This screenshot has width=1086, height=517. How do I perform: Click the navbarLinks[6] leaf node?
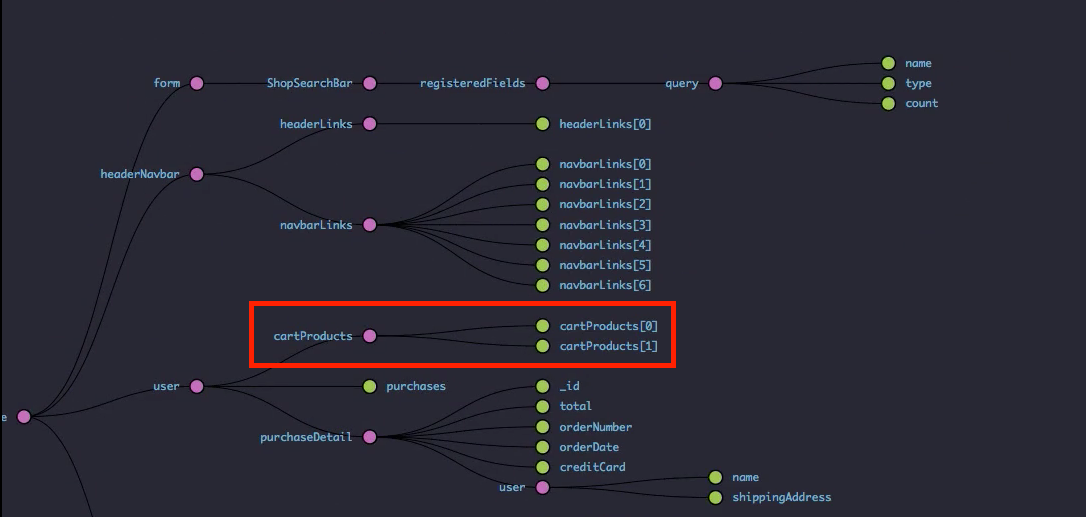point(543,285)
